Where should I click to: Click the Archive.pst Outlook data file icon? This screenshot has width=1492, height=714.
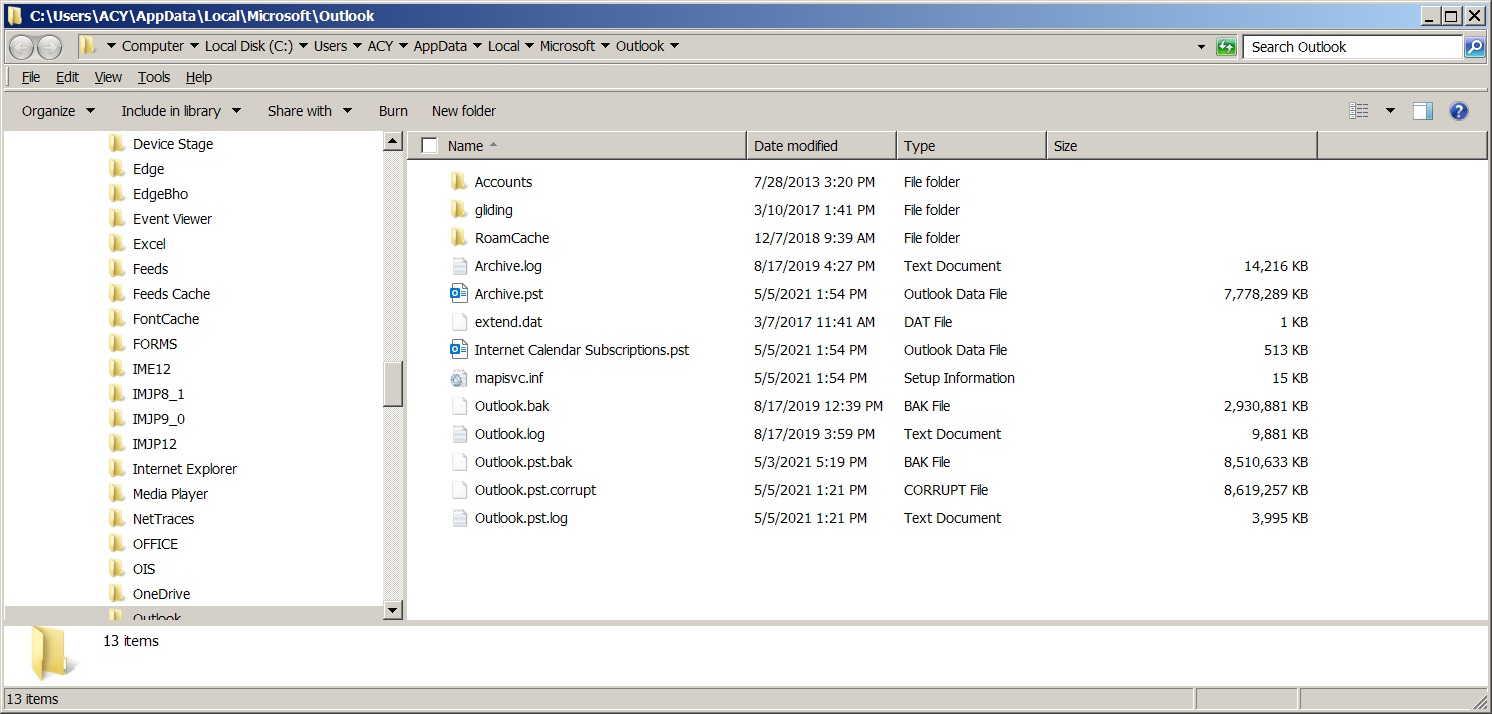coord(459,294)
